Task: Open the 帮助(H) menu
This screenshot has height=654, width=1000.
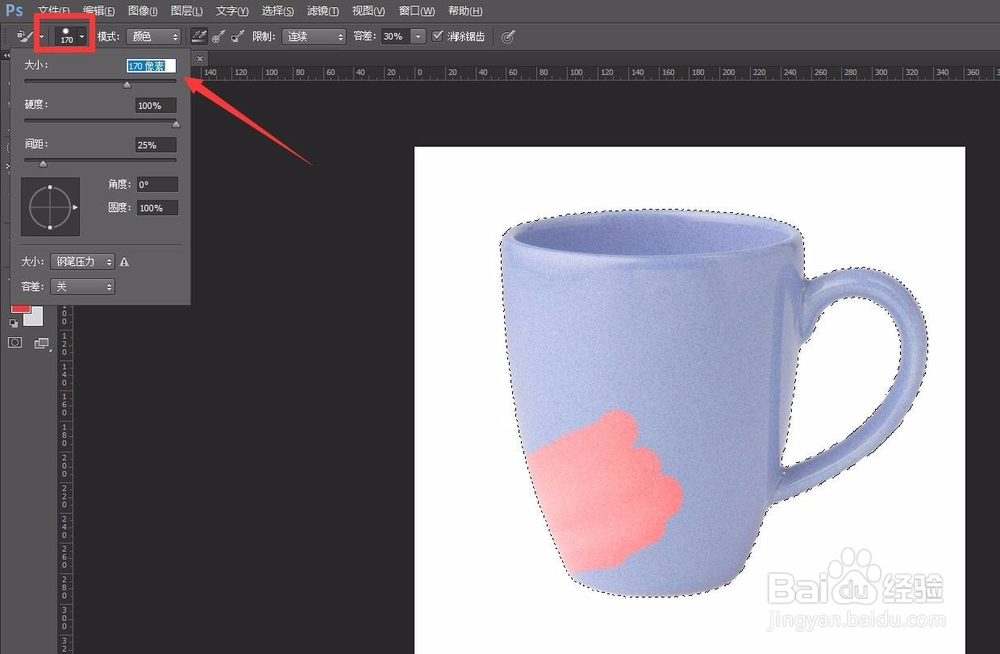Action: click(x=465, y=11)
